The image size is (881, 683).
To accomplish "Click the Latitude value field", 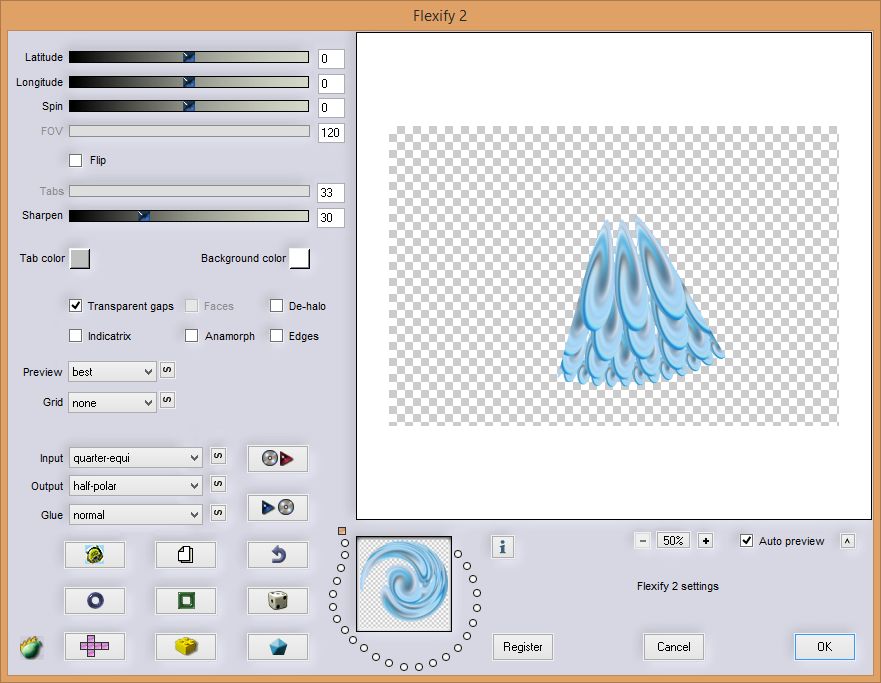I will (x=331, y=58).
